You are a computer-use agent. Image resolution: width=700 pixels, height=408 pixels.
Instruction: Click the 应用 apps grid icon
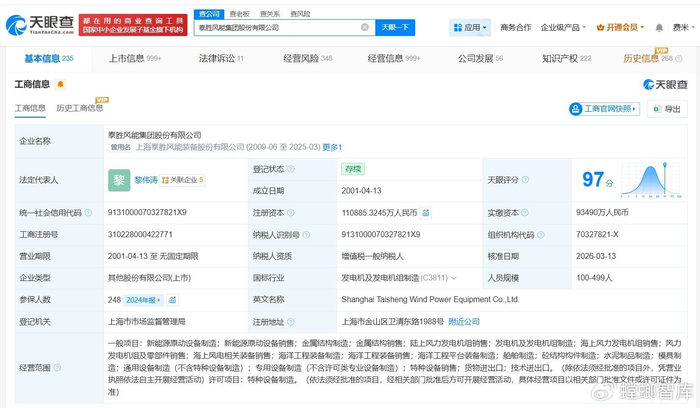(x=464, y=28)
